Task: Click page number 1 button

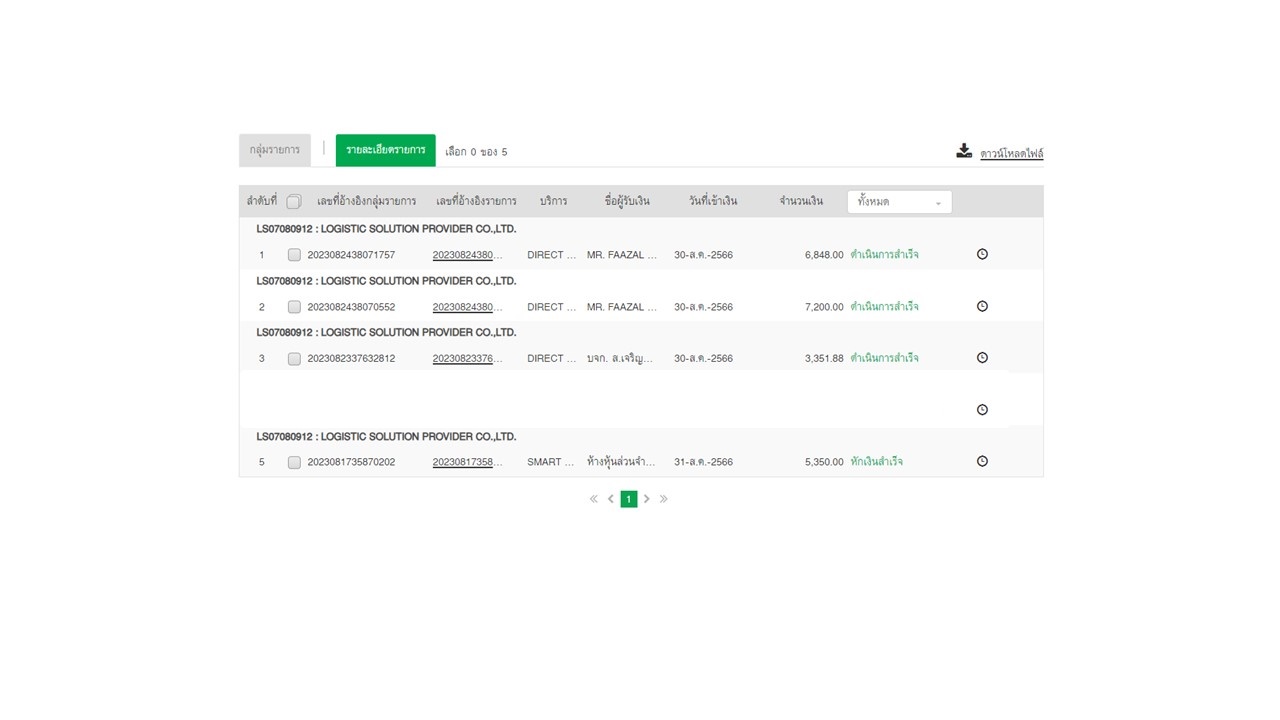Action: [628, 499]
